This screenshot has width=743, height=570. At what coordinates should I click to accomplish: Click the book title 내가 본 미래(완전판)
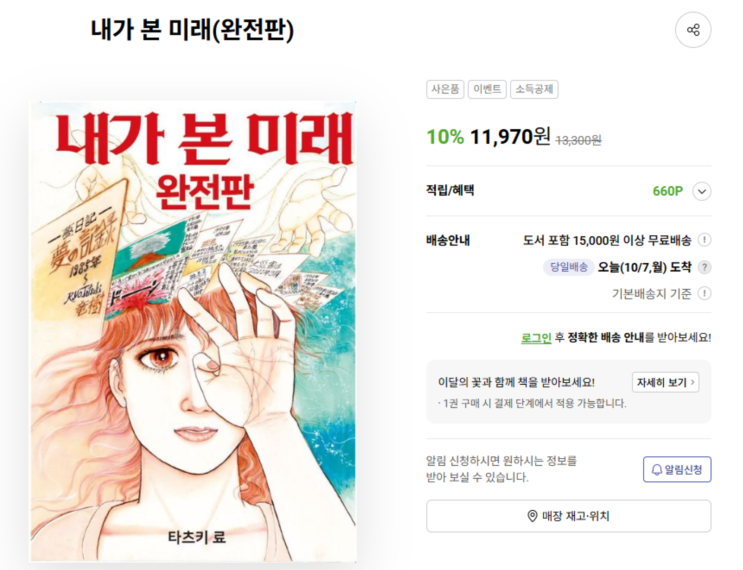(x=192, y=30)
